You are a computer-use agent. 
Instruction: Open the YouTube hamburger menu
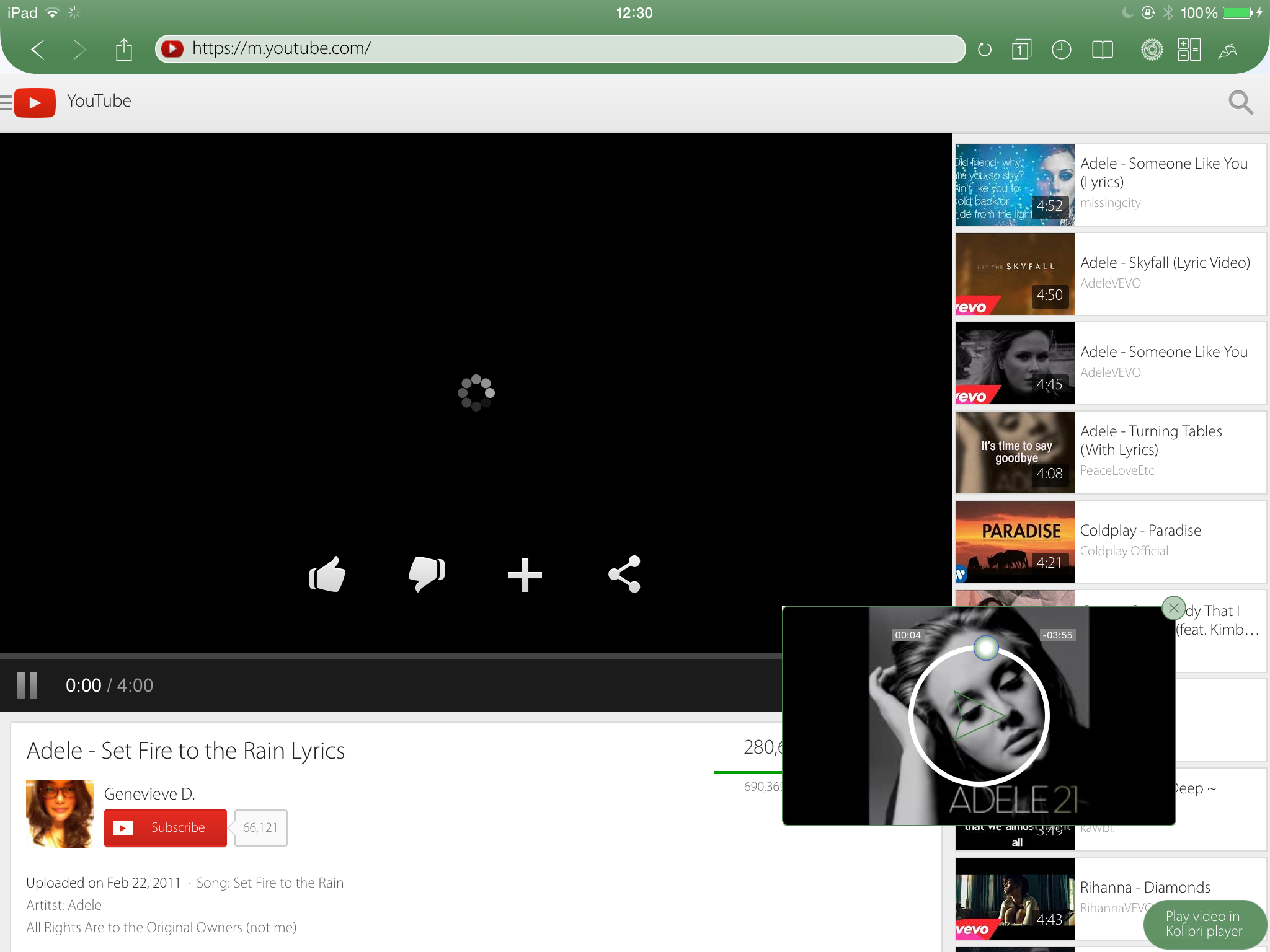pyautogui.click(x=6, y=102)
